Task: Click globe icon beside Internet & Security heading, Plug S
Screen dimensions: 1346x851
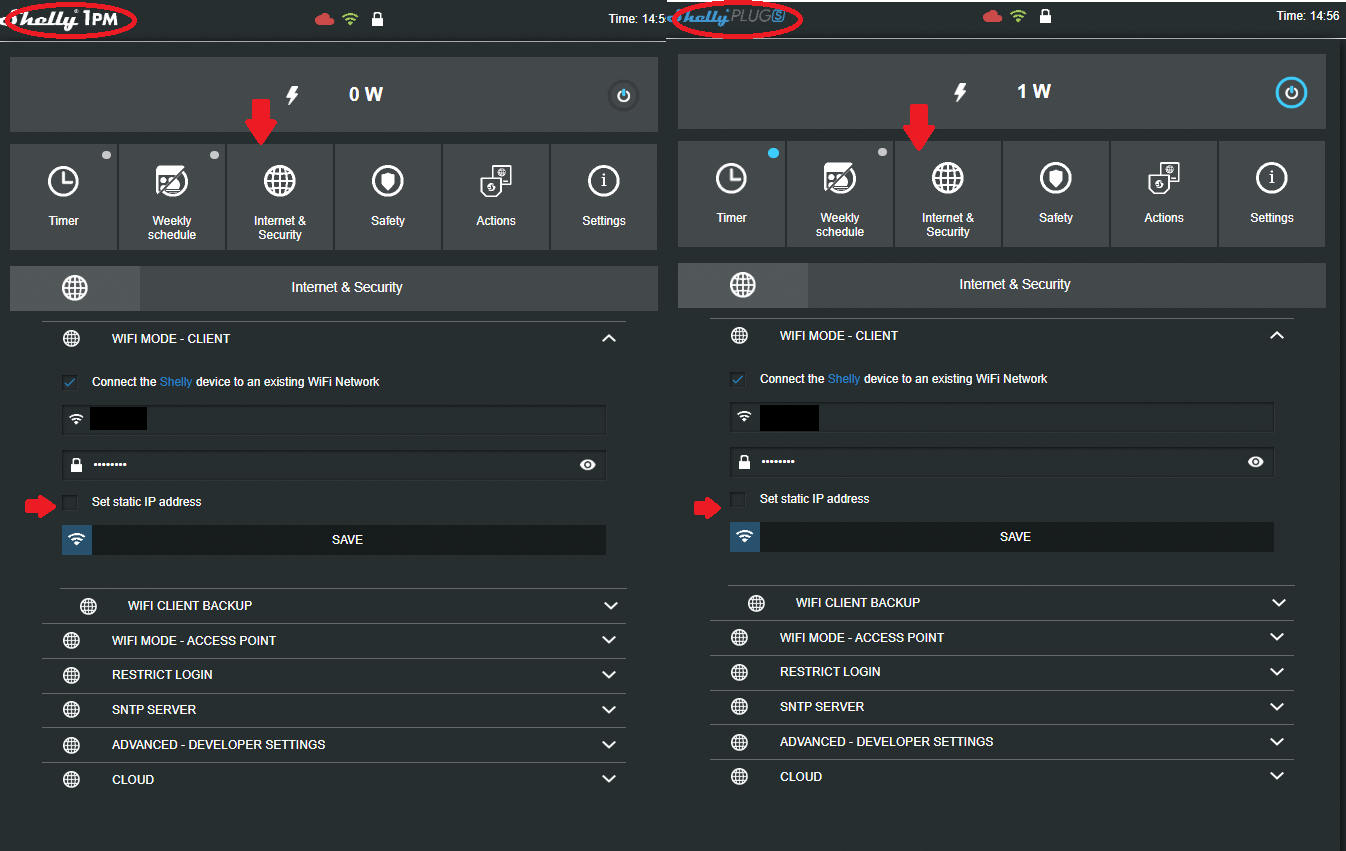Action: pyautogui.click(x=743, y=285)
